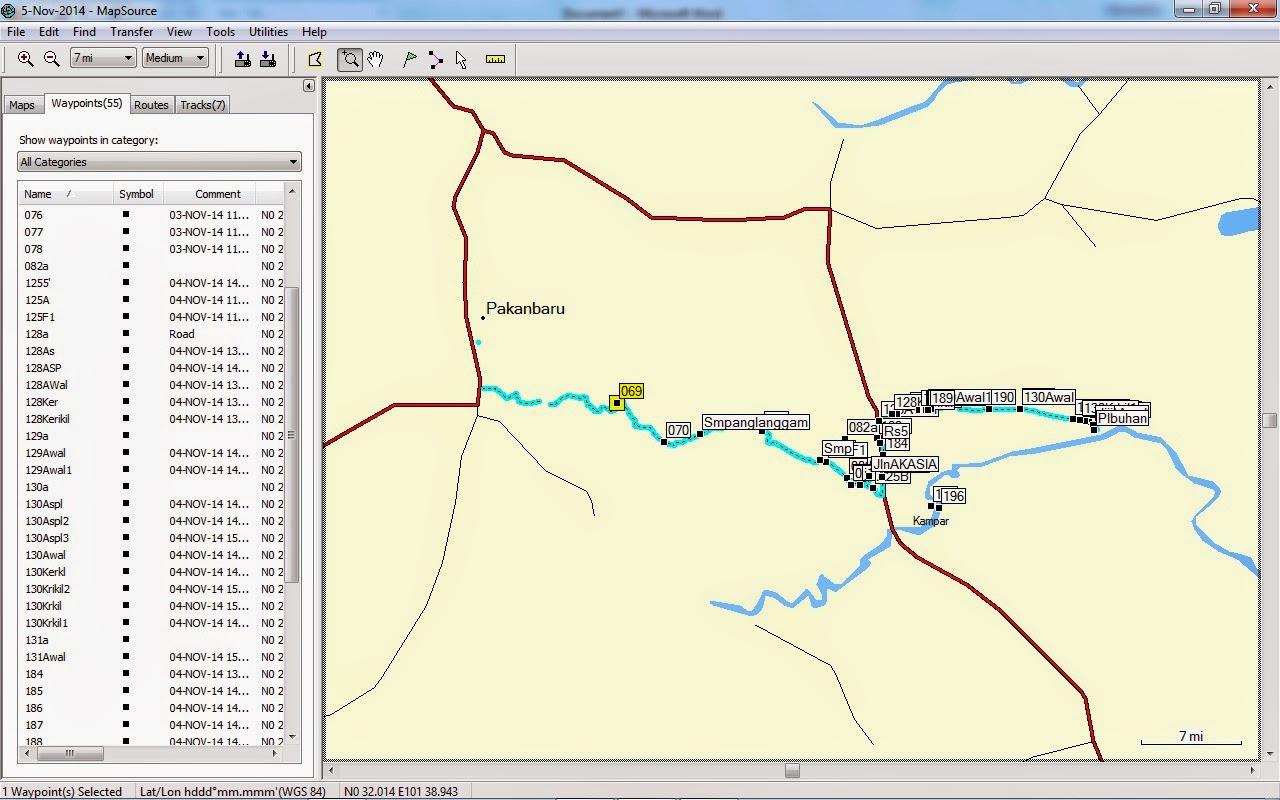Click the Send To Device icon
Viewport: 1280px width, 800px height.
[242, 58]
